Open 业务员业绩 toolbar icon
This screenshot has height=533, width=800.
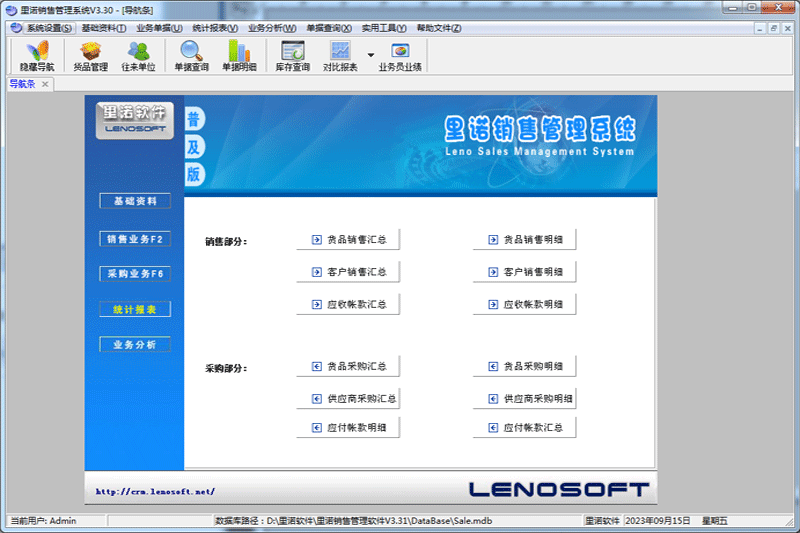point(400,56)
